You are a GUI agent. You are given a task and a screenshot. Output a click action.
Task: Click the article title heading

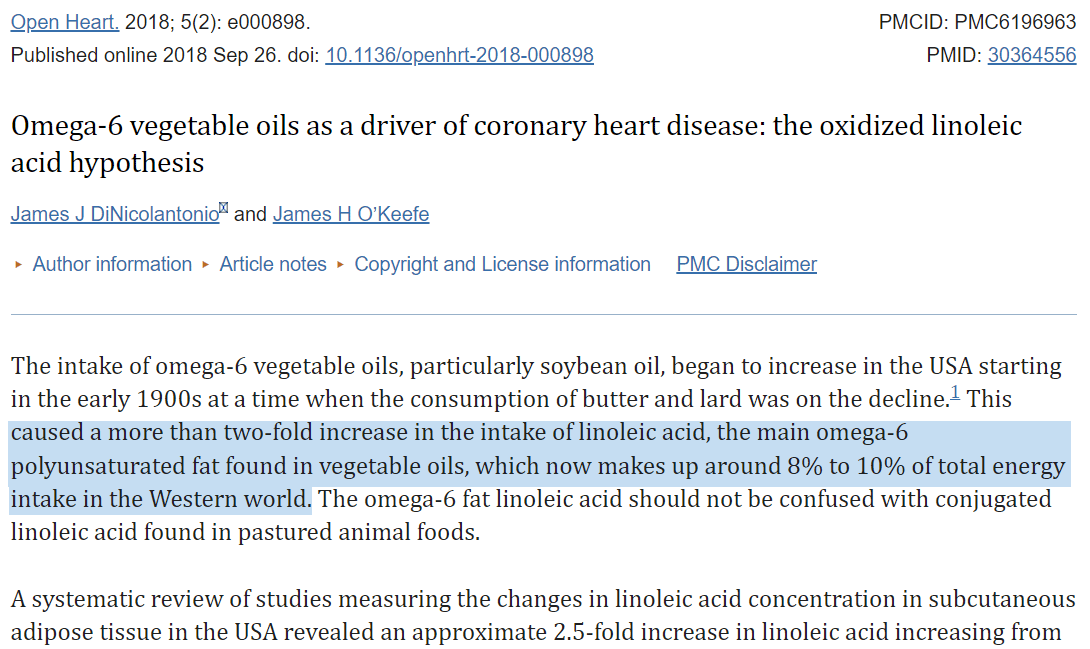click(516, 144)
